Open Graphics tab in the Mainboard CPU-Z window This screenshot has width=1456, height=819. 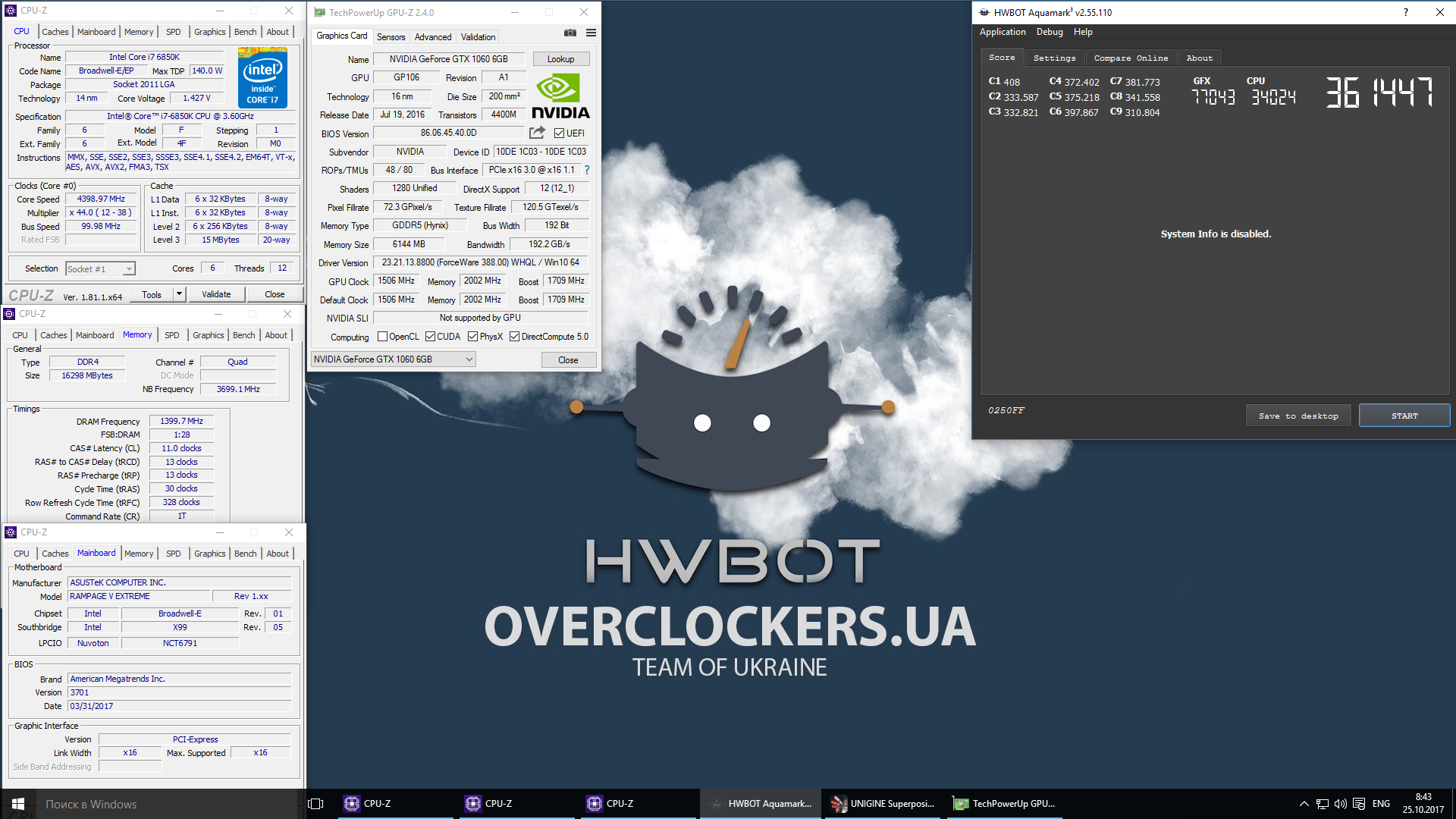click(x=210, y=554)
